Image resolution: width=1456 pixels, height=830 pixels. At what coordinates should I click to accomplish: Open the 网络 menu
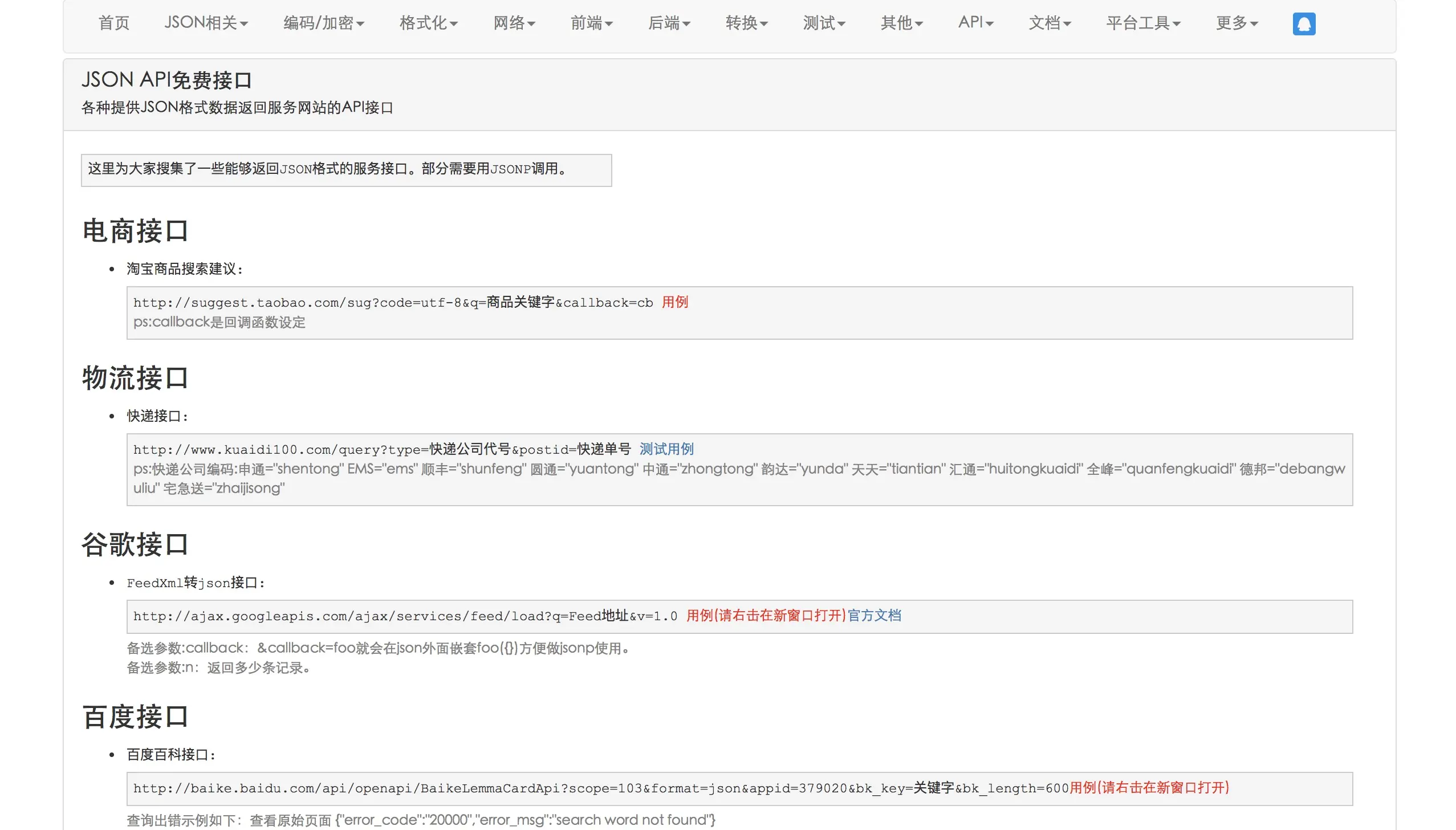coord(514,23)
